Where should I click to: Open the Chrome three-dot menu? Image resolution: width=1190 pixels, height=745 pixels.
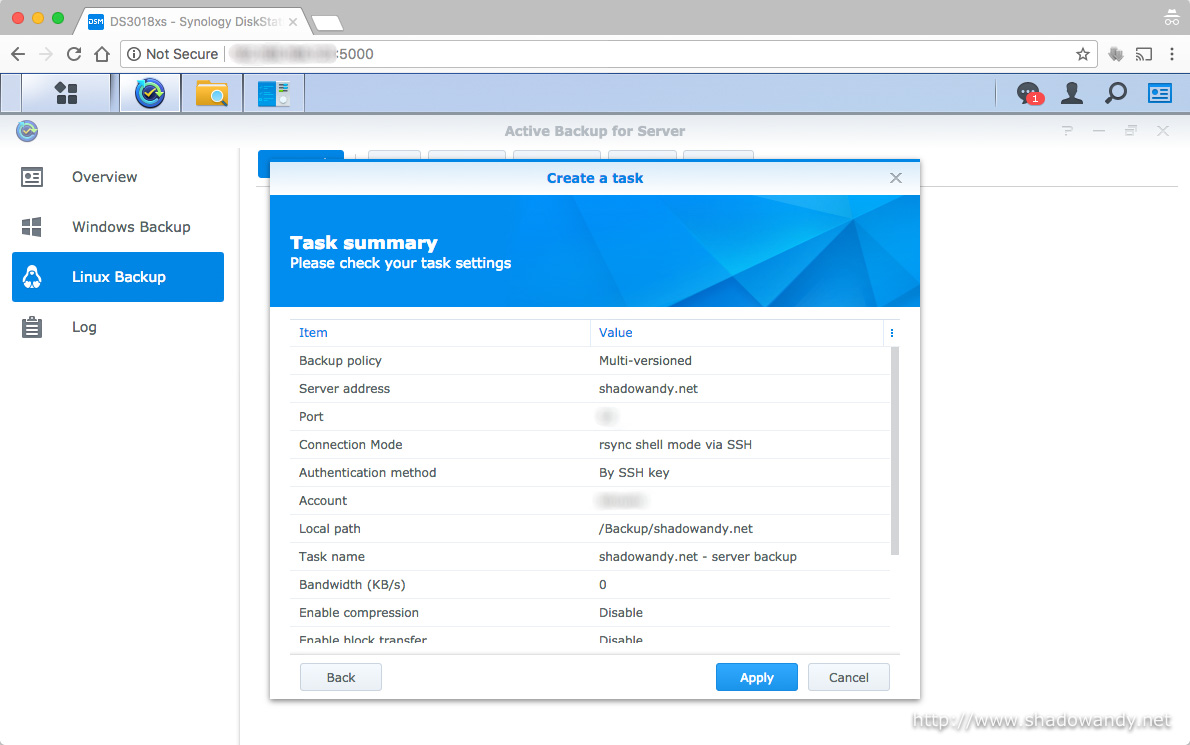(1172, 54)
